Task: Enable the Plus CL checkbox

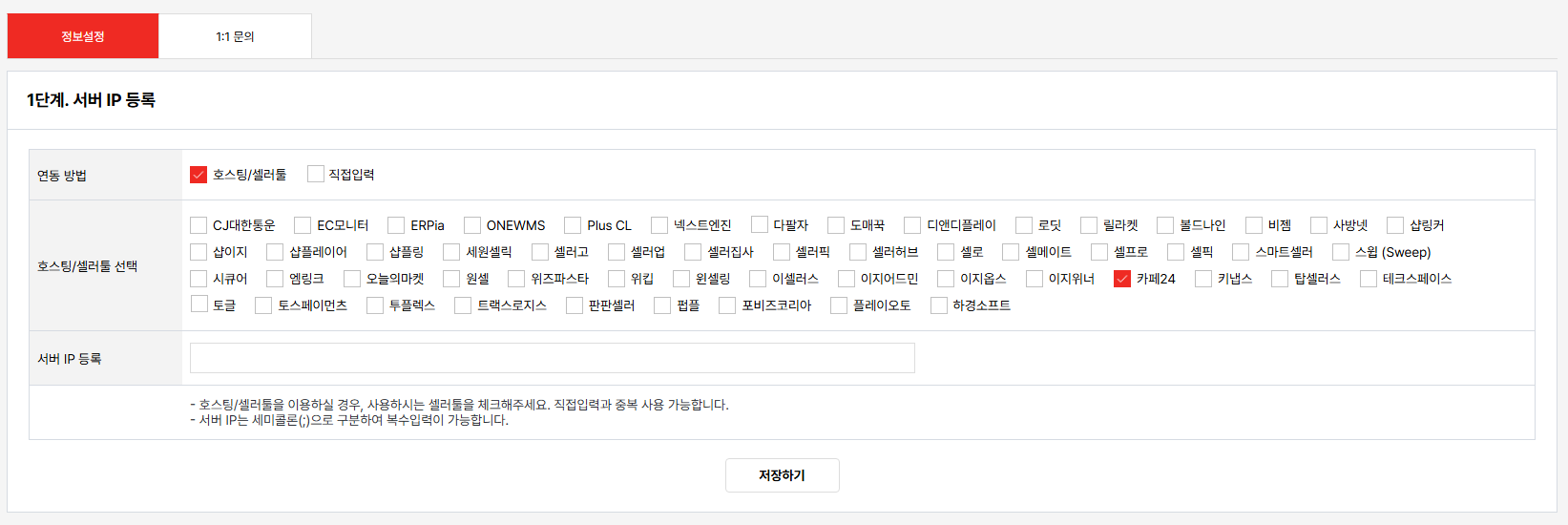Action: 573,225
